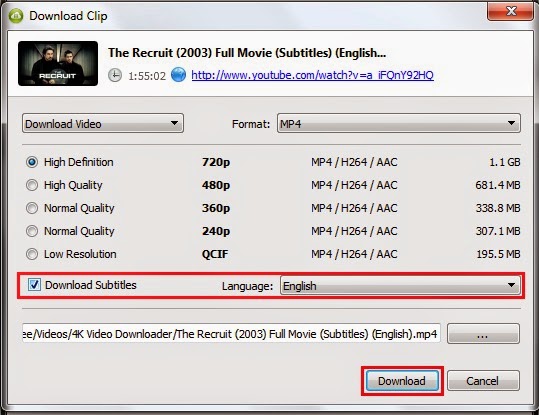Expand the Format MP4 dropdown
The width and height of the screenshot is (539, 415).
pos(399,123)
